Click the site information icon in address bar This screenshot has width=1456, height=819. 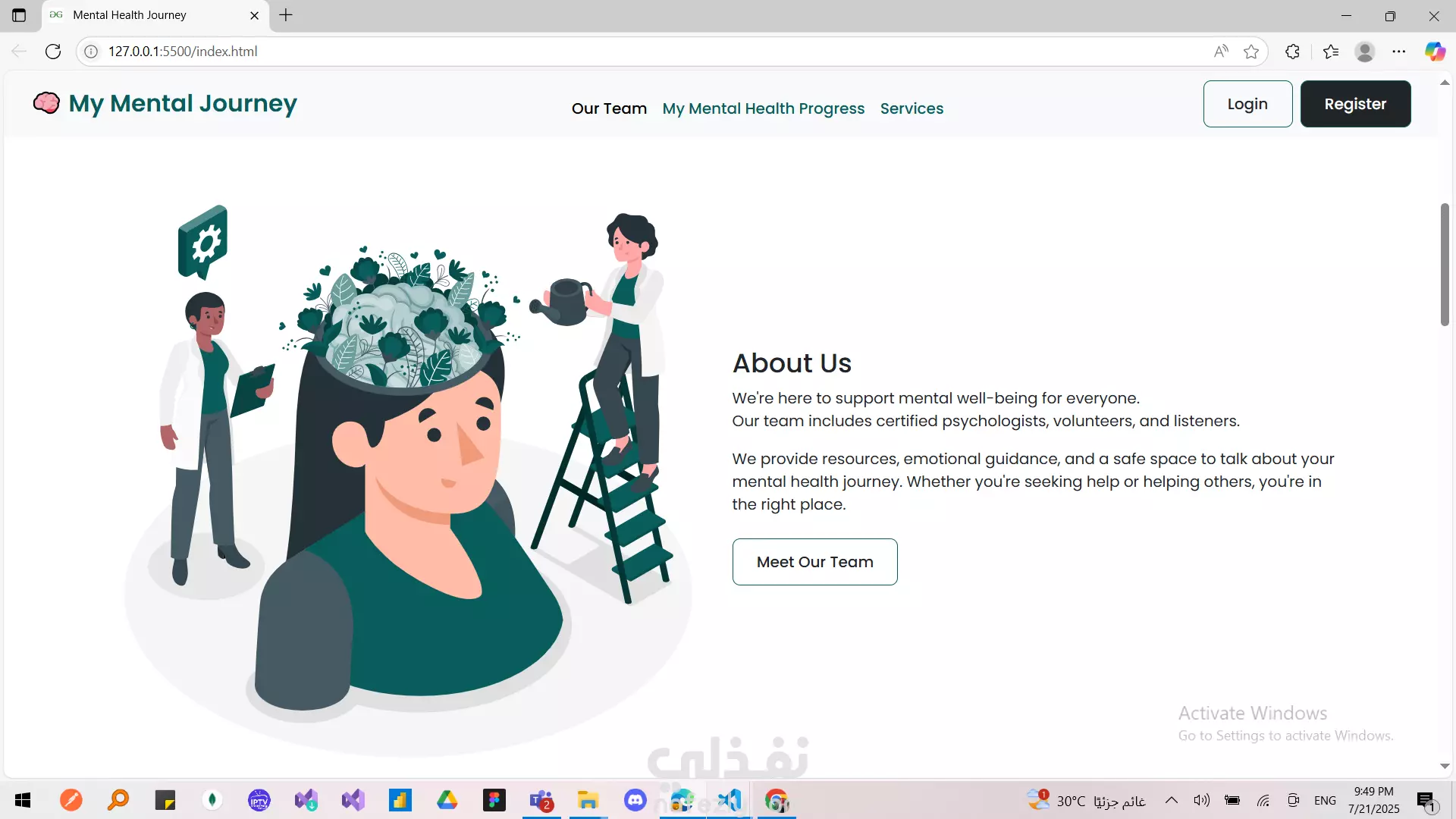tap(91, 52)
